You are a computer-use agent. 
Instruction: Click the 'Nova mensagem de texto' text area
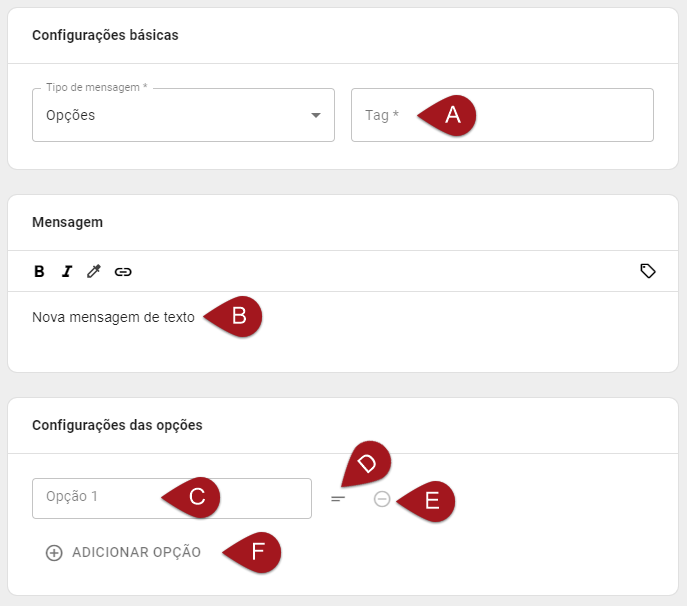pos(113,318)
